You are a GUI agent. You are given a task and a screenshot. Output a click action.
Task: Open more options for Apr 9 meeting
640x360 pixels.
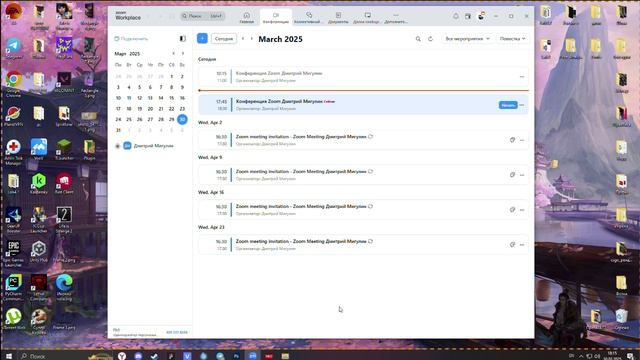522,175
